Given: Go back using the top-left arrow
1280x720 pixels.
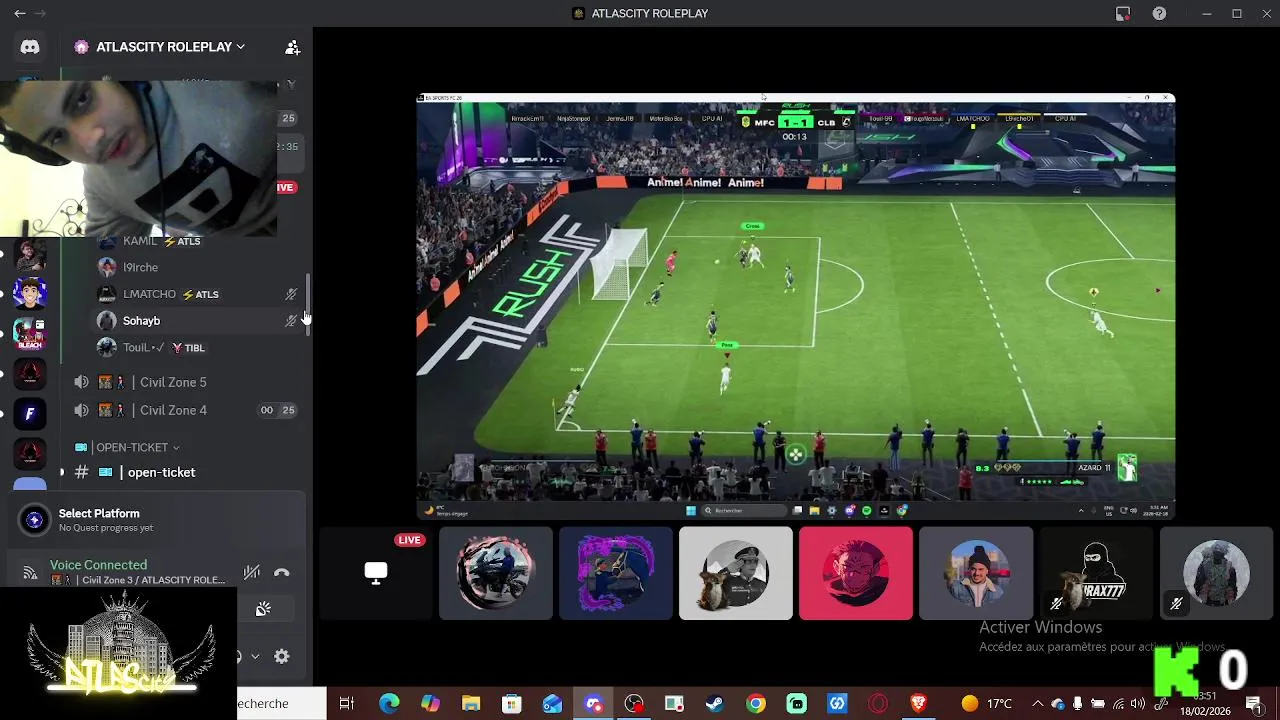Looking at the screenshot, I should (19, 13).
